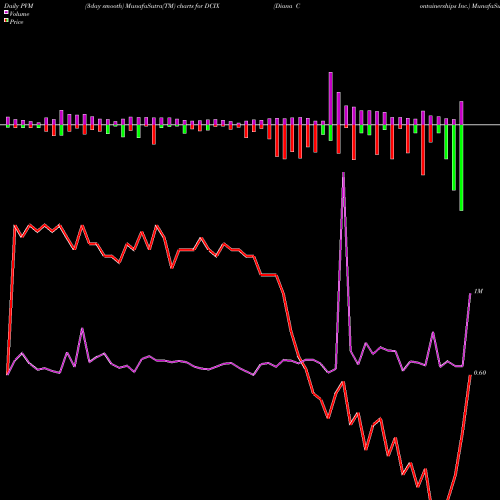
Task: Click the Price legend color swatch
Action: point(6,21)
